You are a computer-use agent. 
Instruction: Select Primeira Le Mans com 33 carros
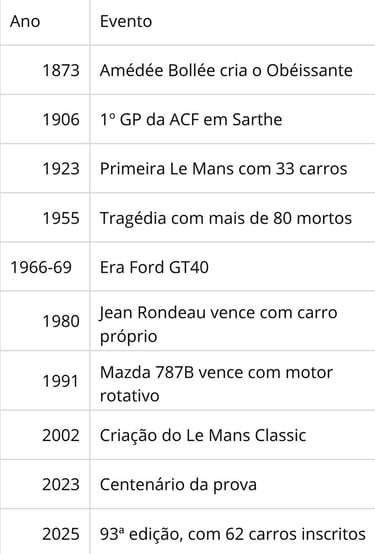click(x=223, y=168)
